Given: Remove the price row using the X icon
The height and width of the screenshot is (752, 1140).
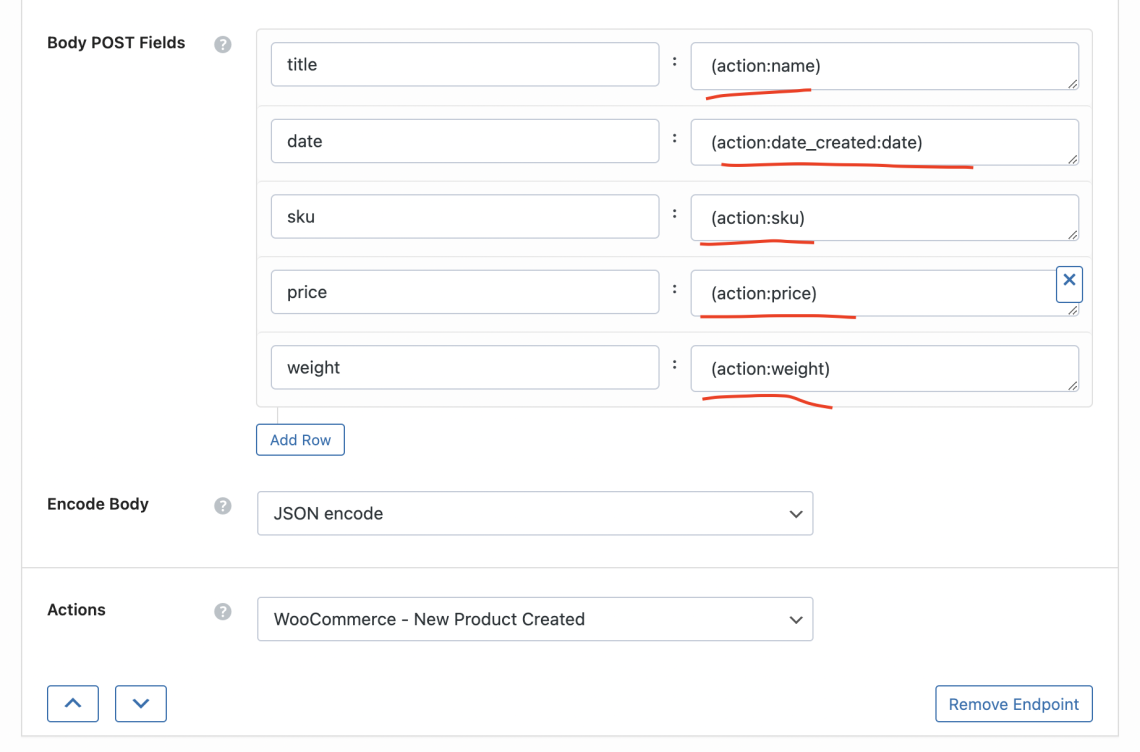Looking at the screenshot, I should tap(1069, 284).
